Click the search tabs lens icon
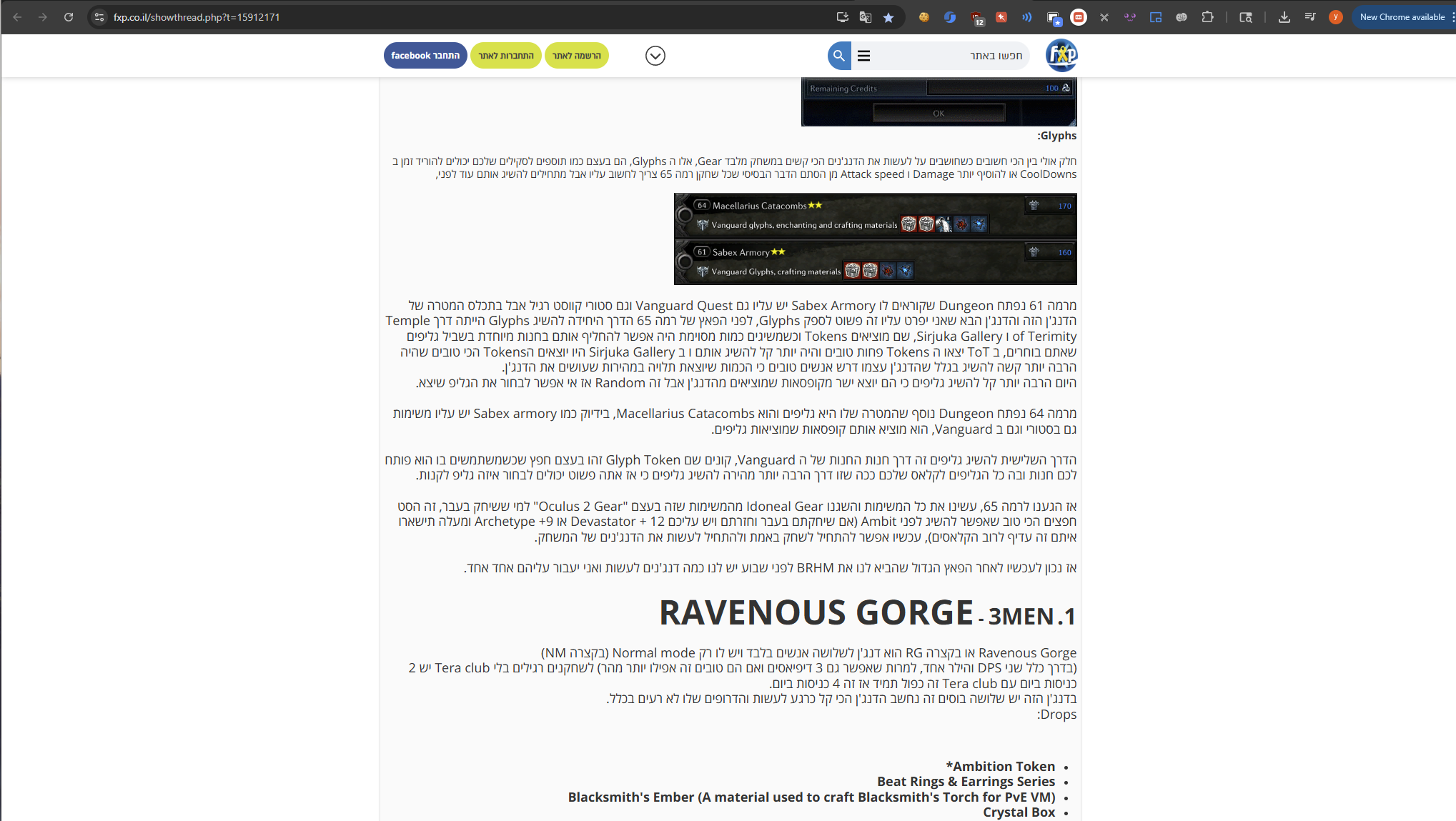Viewport: 1456px width, 821px height. tap(1246, 17)
